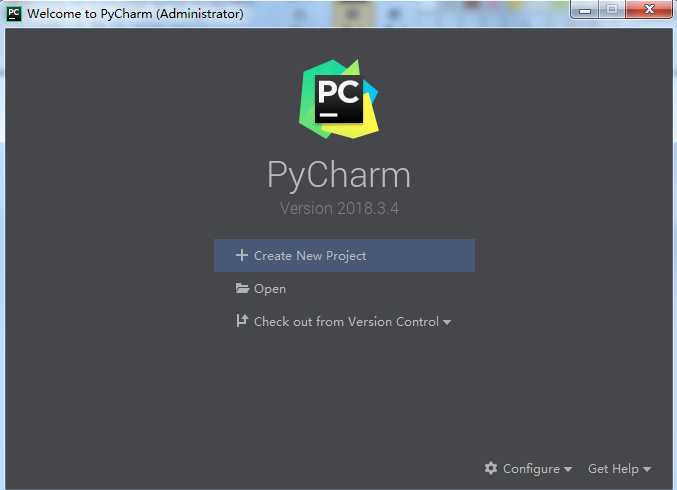677x490 pixels.
Task: Choose the Open label to browse projects
Action: click(x=270, y=289)
